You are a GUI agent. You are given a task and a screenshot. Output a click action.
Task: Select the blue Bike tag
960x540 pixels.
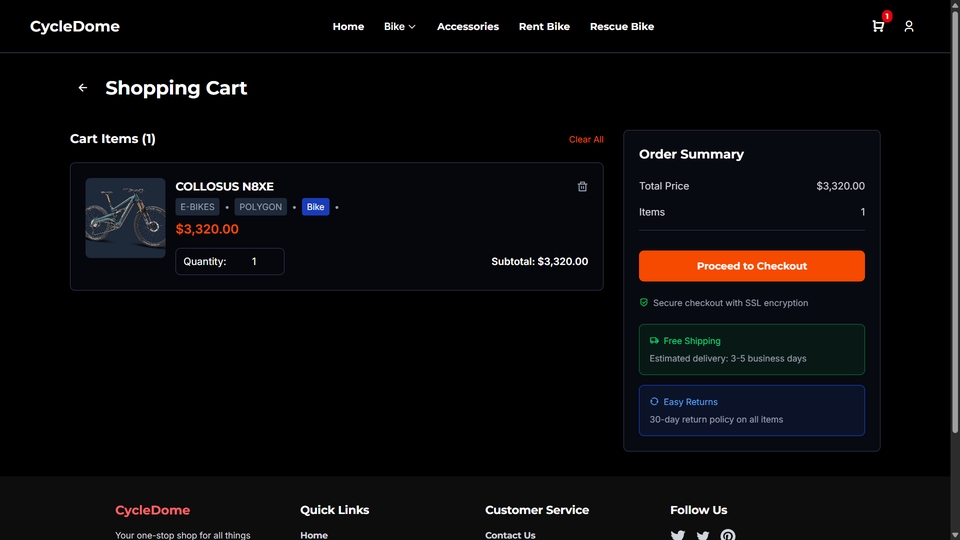[315, 207]
